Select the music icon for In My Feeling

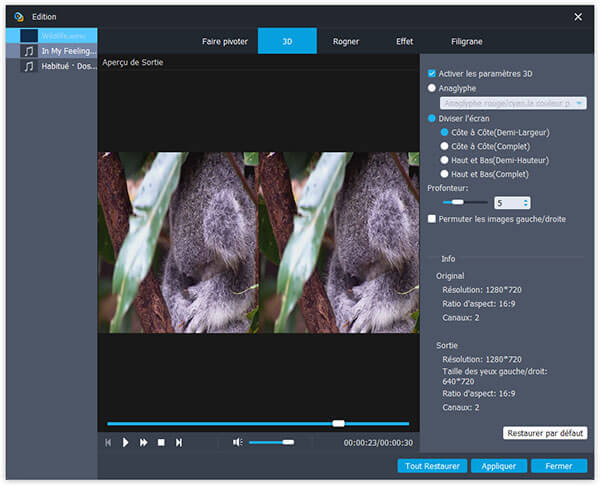(29, 50)
